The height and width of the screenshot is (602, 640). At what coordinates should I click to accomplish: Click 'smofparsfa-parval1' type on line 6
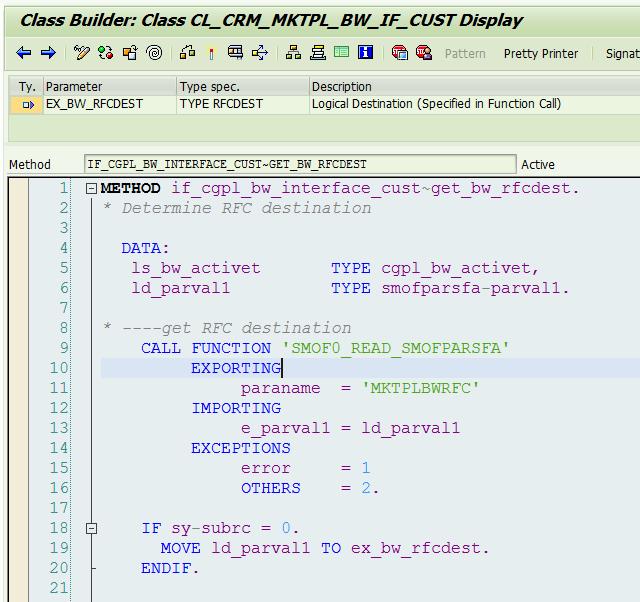[x=470, y=288]
